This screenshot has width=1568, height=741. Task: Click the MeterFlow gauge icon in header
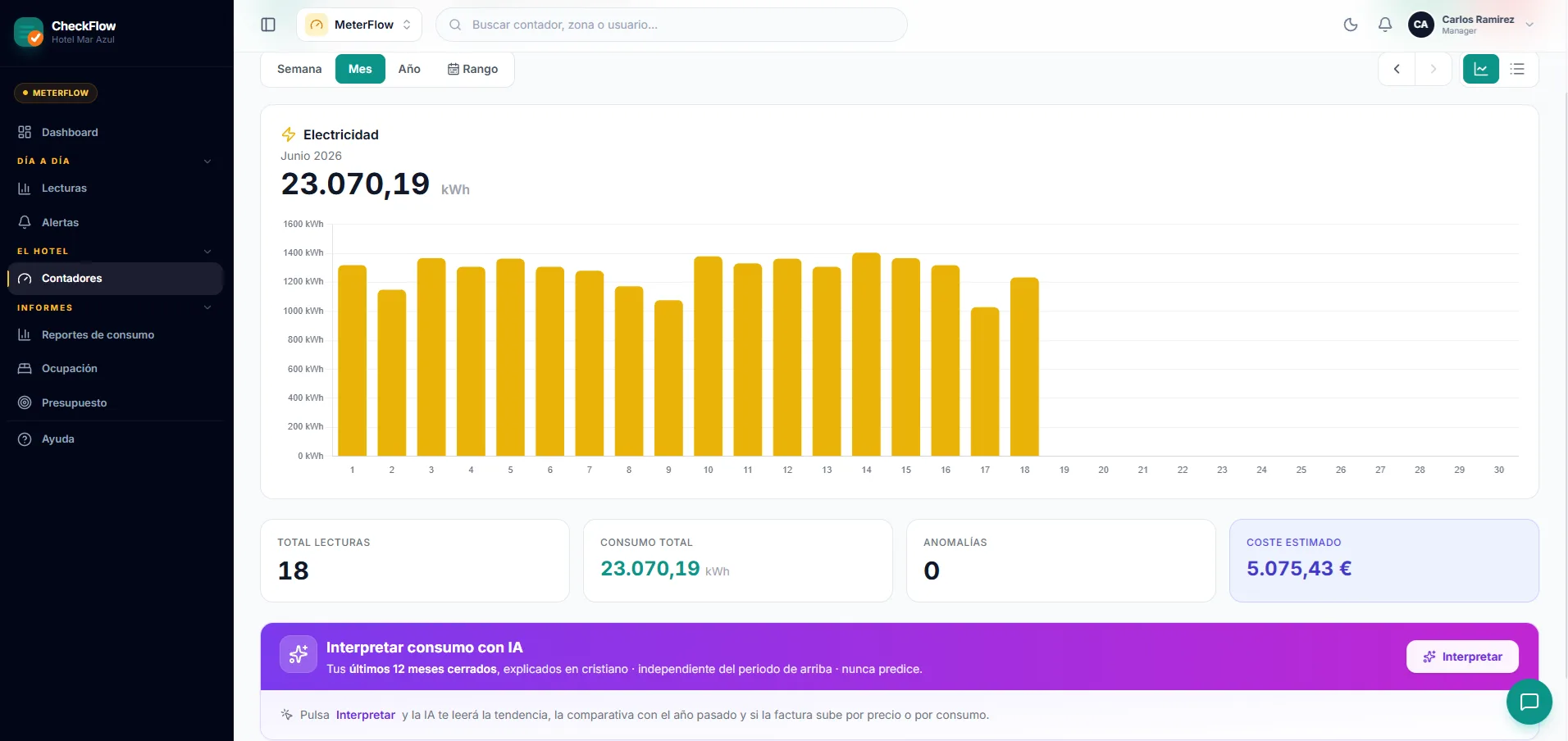click(x=317, y=25)
